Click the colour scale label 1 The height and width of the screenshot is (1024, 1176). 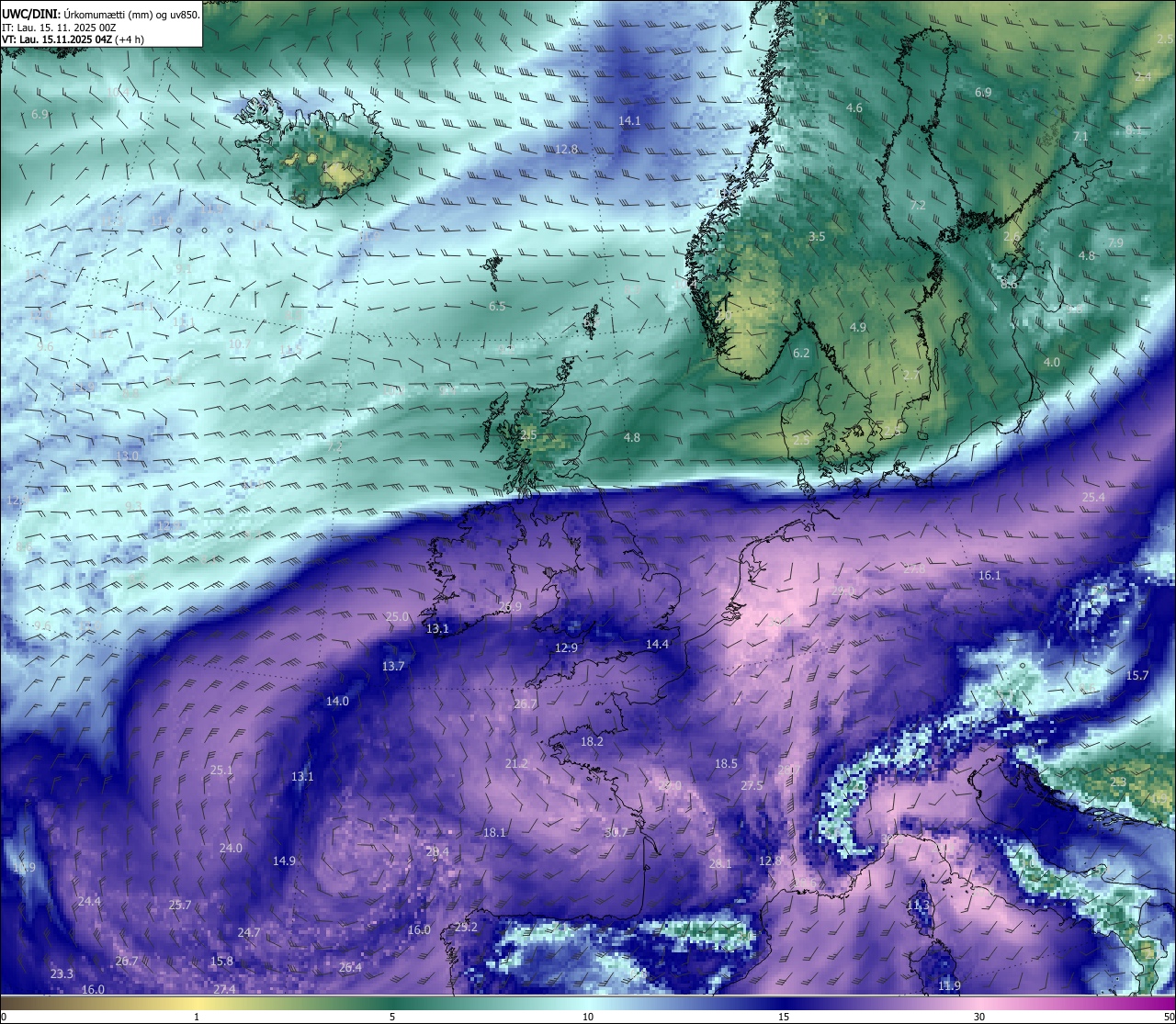(x=197, y=1017)
